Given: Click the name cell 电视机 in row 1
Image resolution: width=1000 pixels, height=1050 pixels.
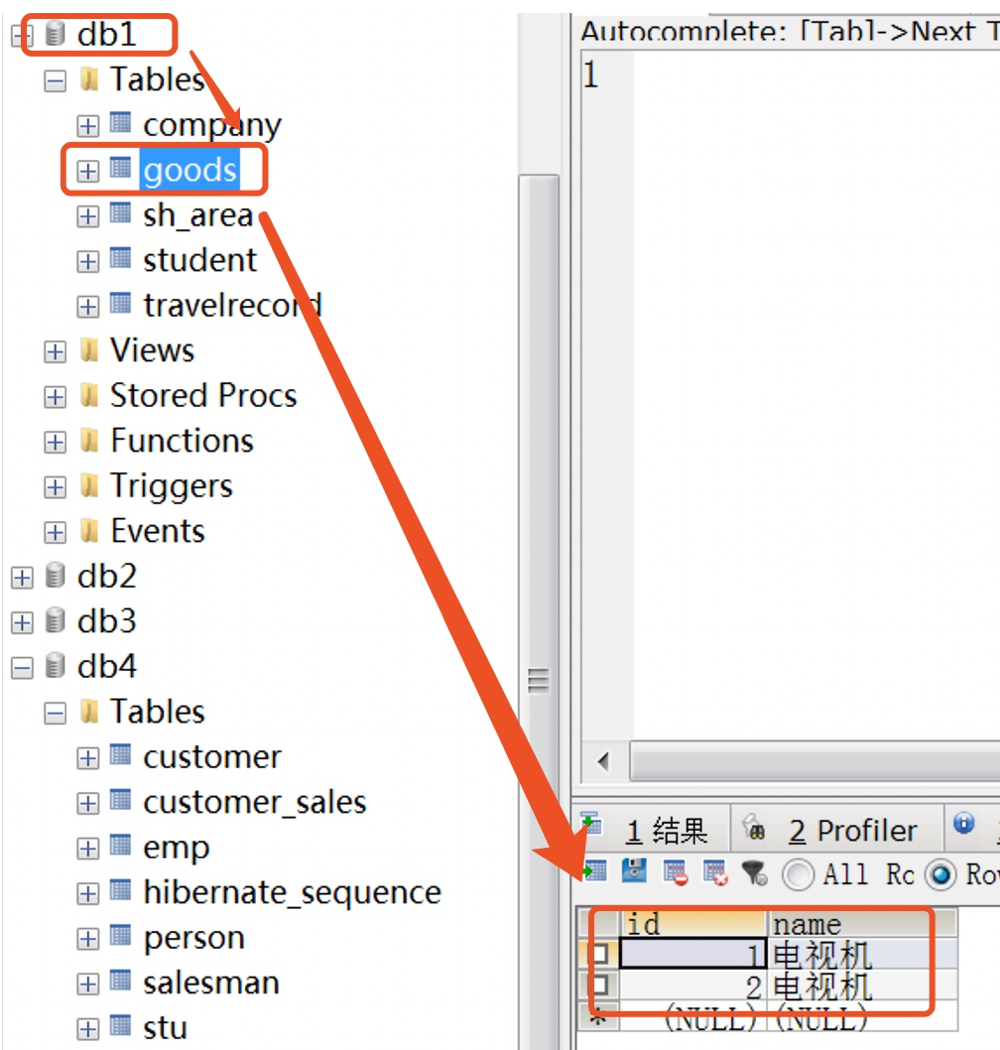Looking at the screenshot, I should pyautogui.click(x=861, y=954).
